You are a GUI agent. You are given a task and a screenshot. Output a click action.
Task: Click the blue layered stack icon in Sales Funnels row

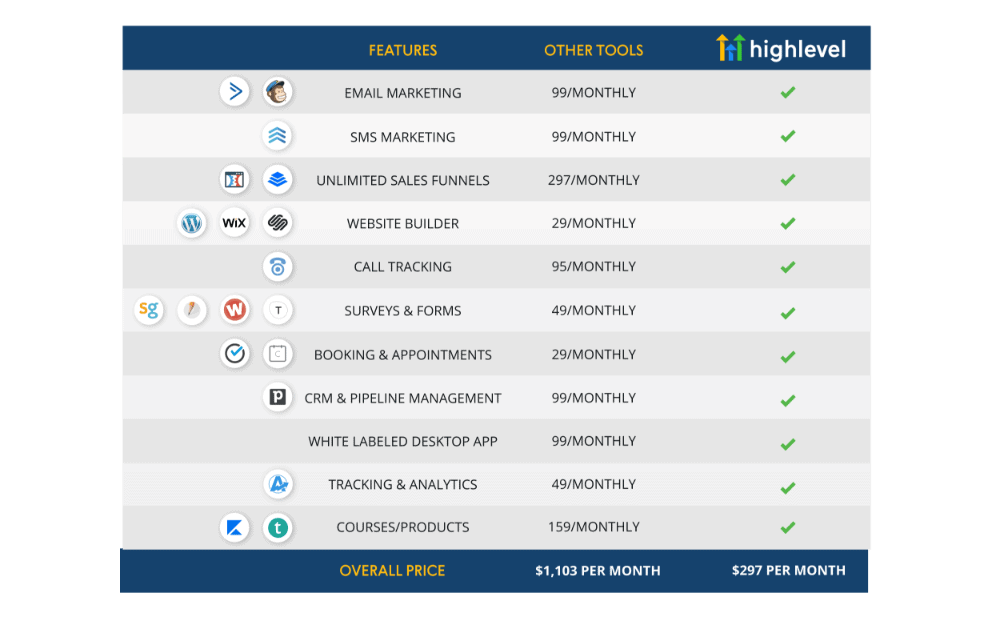pos(277,180)
